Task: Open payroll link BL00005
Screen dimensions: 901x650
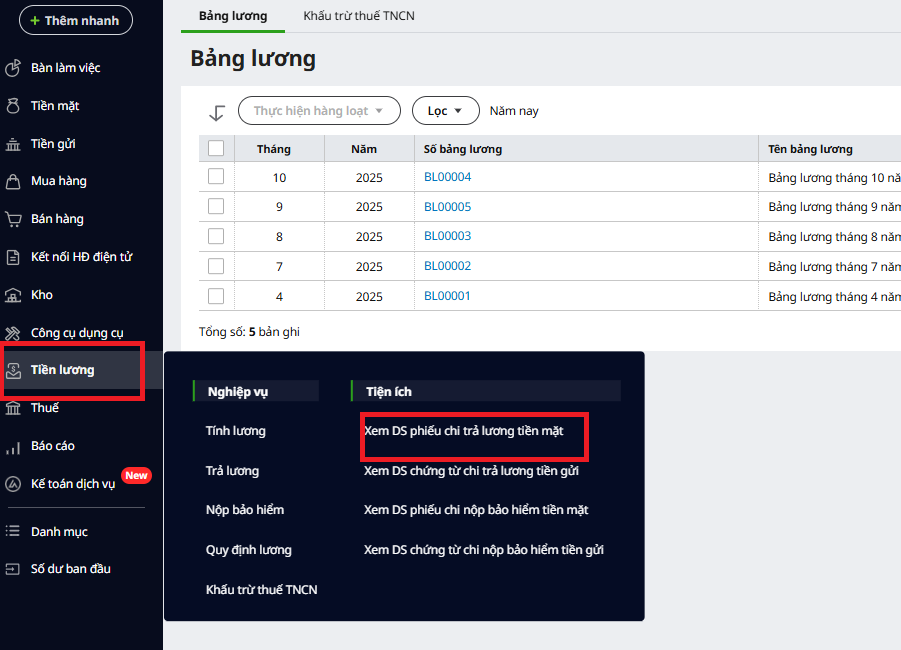Action: 447,207
